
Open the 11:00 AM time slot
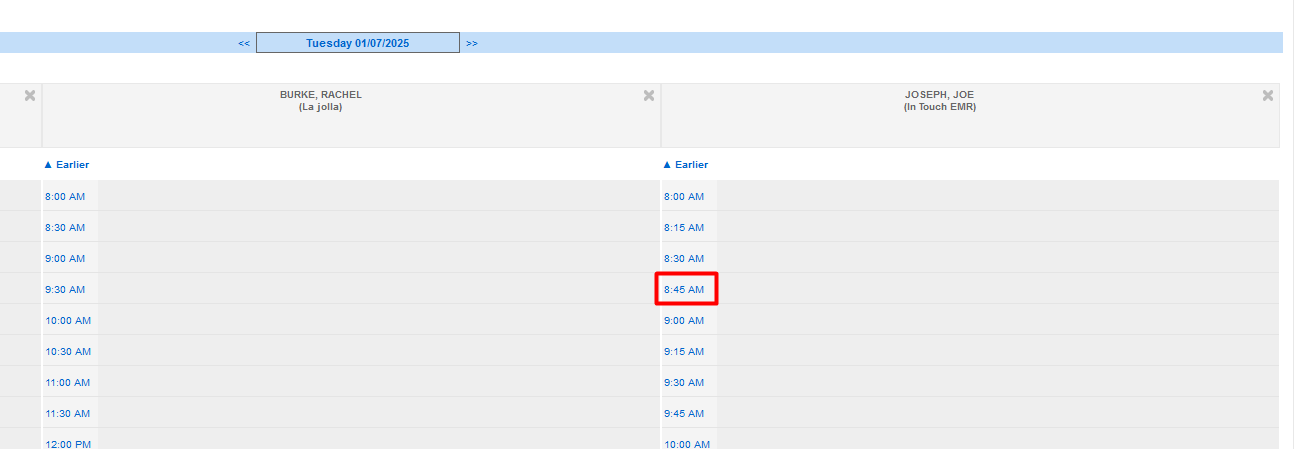[68, 383]
